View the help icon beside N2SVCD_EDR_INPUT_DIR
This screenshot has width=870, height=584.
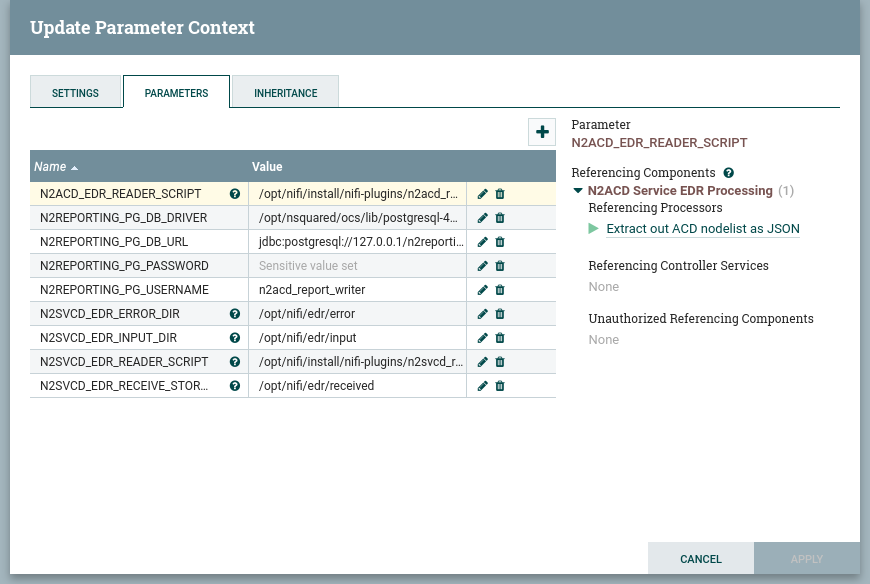(234, 337)
